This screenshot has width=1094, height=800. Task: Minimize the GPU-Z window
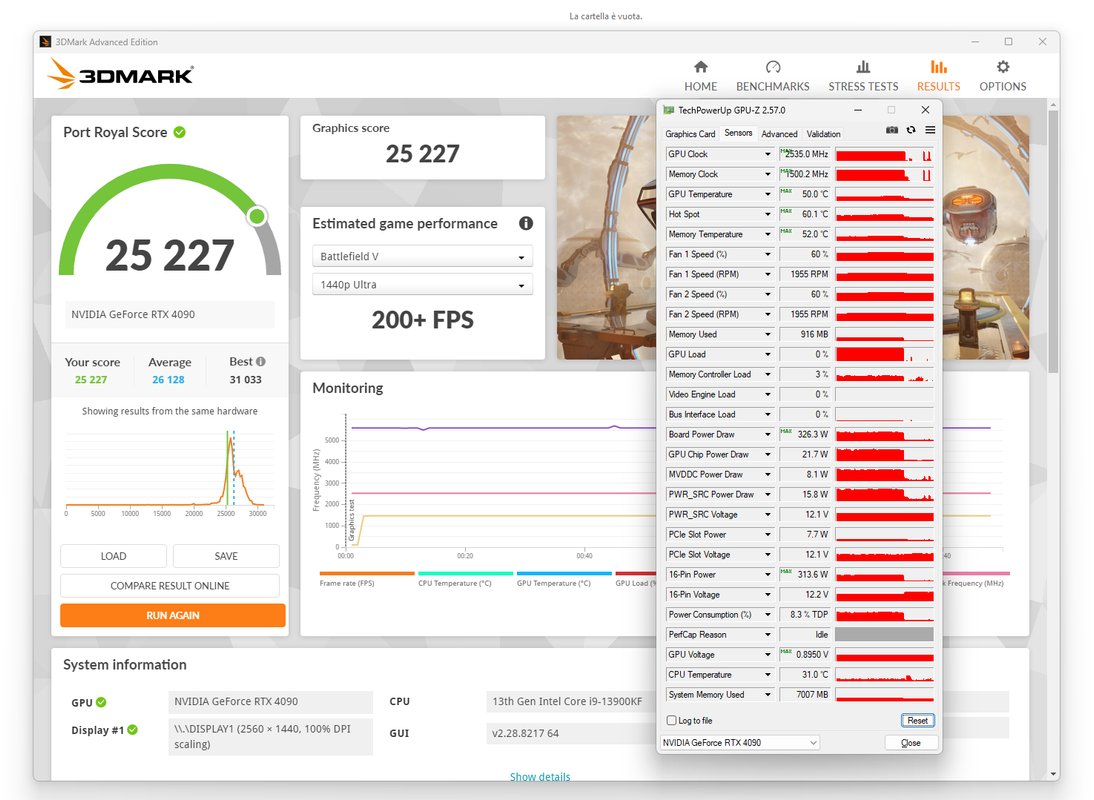pos(857,110)
